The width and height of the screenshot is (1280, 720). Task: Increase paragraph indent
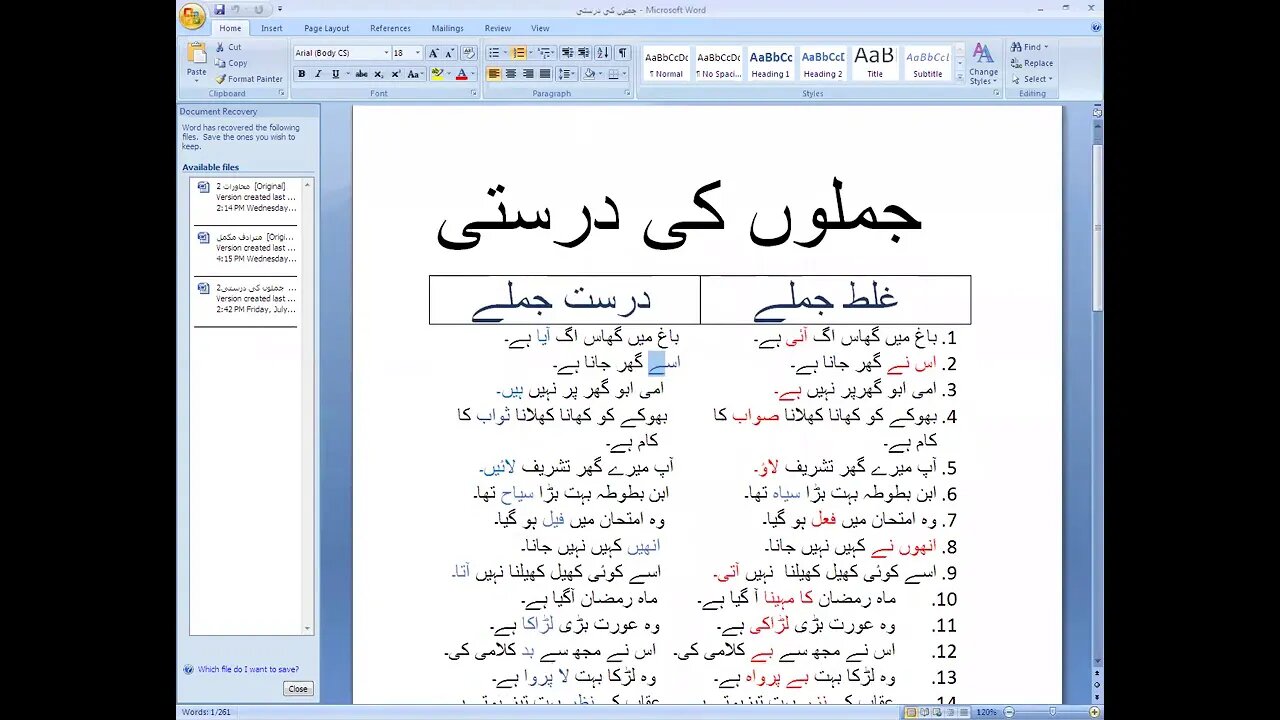click(x=583, y=53)
